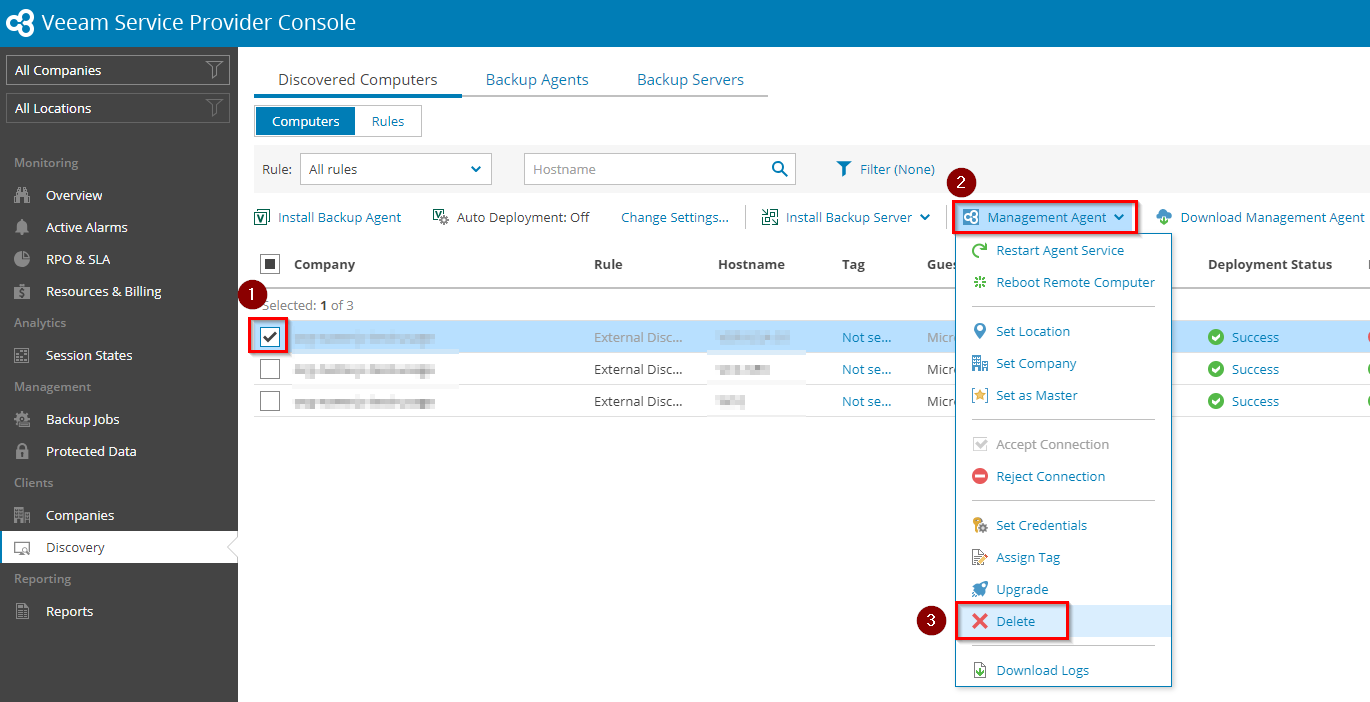This screenshot has width=1370, height=702.
Task: Click the Install Backup Agent icon
Action: click(x=262, y=217)
